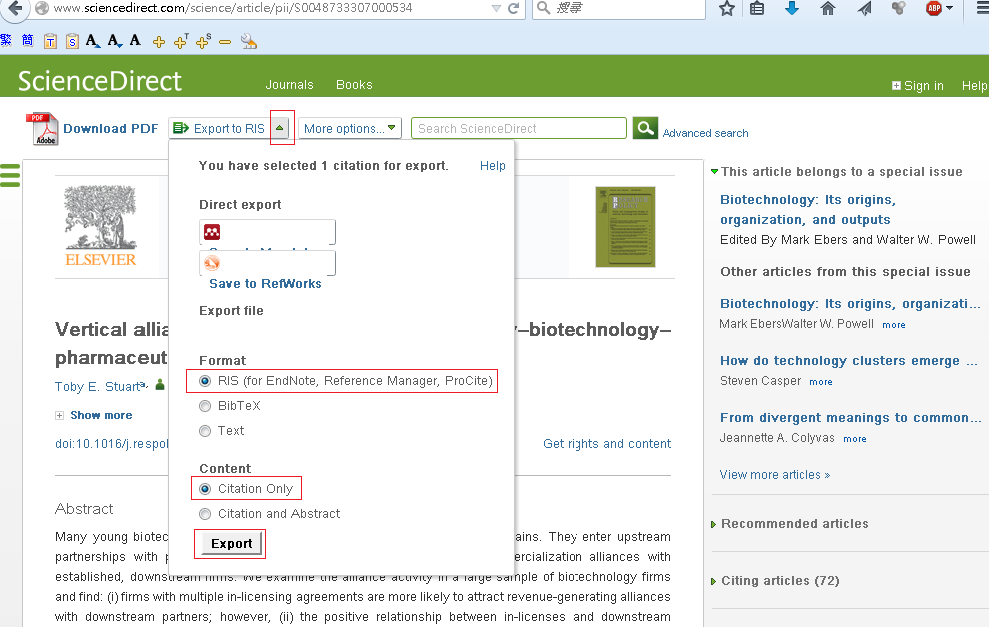Open the Journals menu
Viewport: 989px width, 627px height.
(290, 85)
